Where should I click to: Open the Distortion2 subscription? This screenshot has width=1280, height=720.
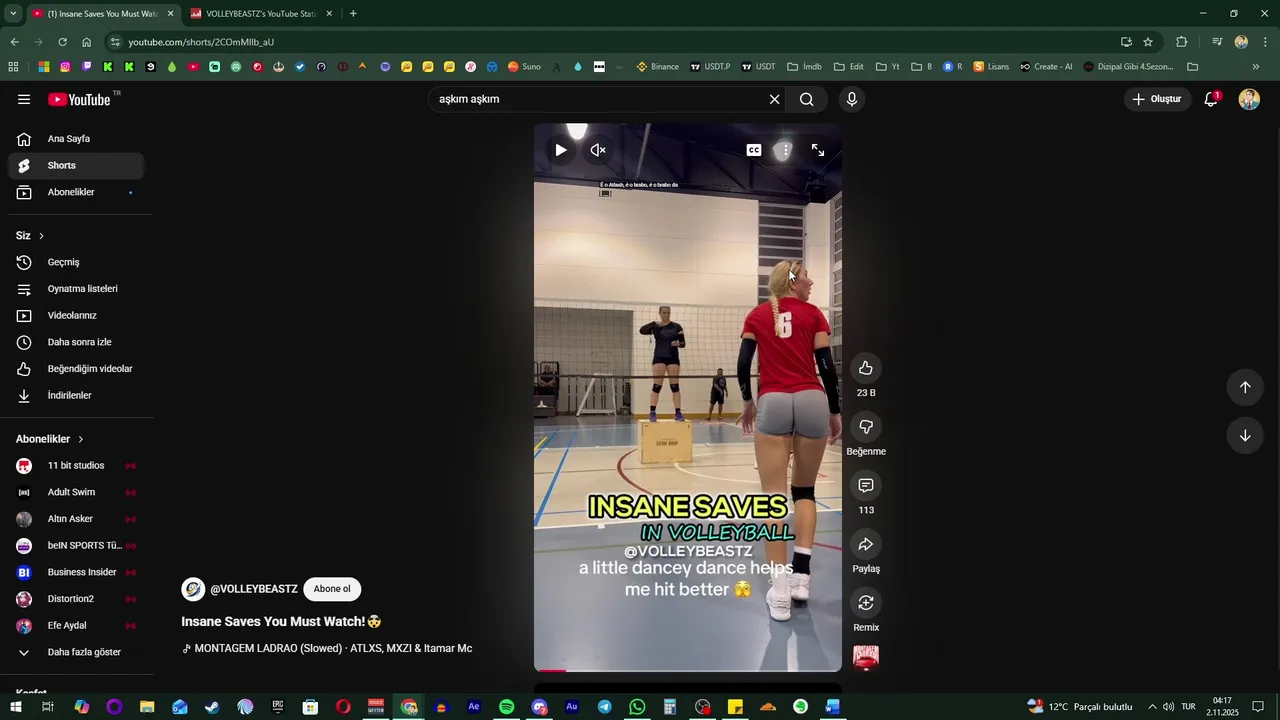click(x=77, y=599)
